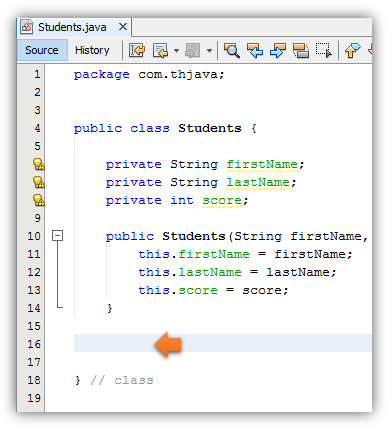This screenshot has width=392, height=432.
Task: Jump to Last Edit location icon
Action: coord(137,51)
